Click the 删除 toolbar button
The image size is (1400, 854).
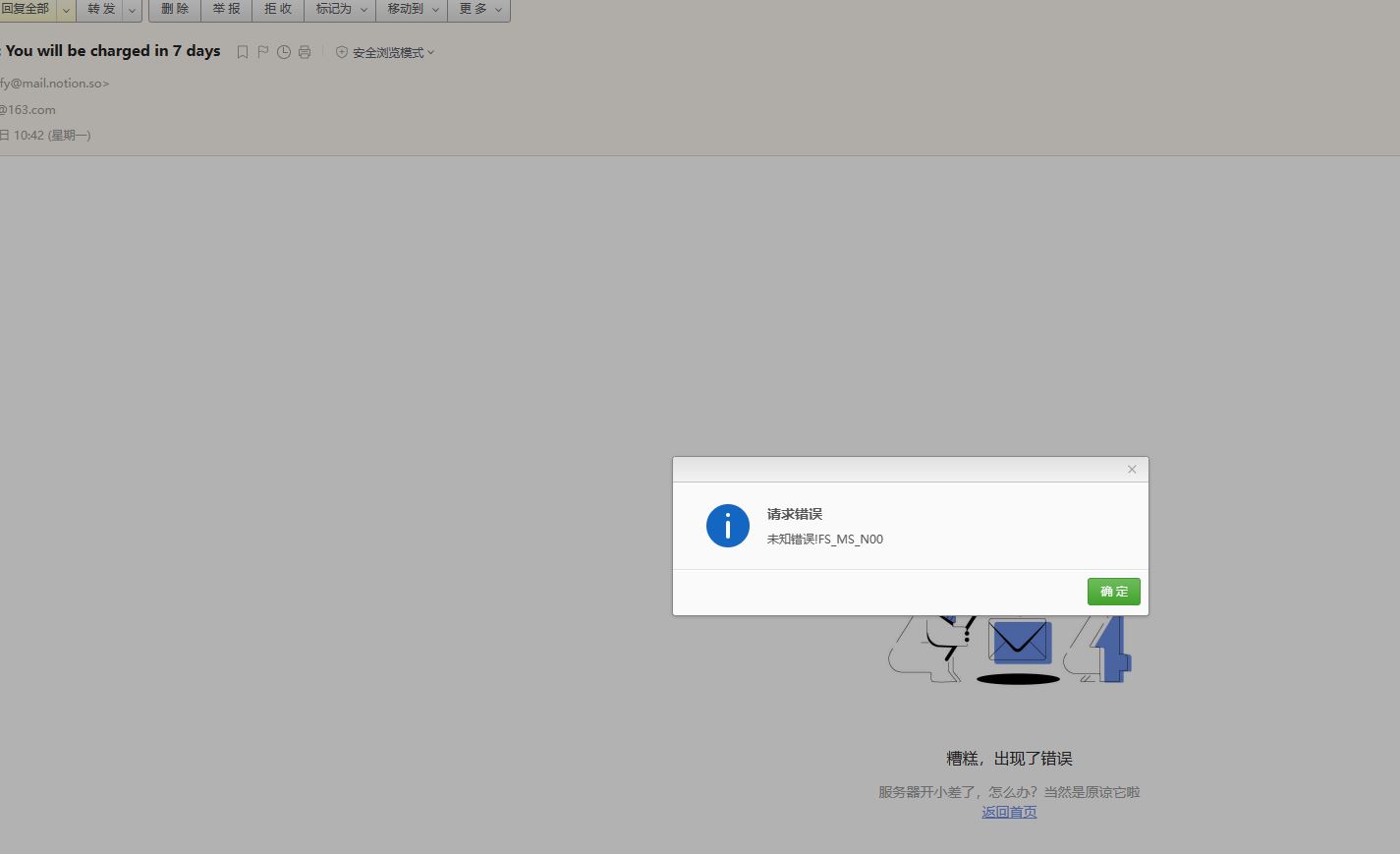pos(175,9)
